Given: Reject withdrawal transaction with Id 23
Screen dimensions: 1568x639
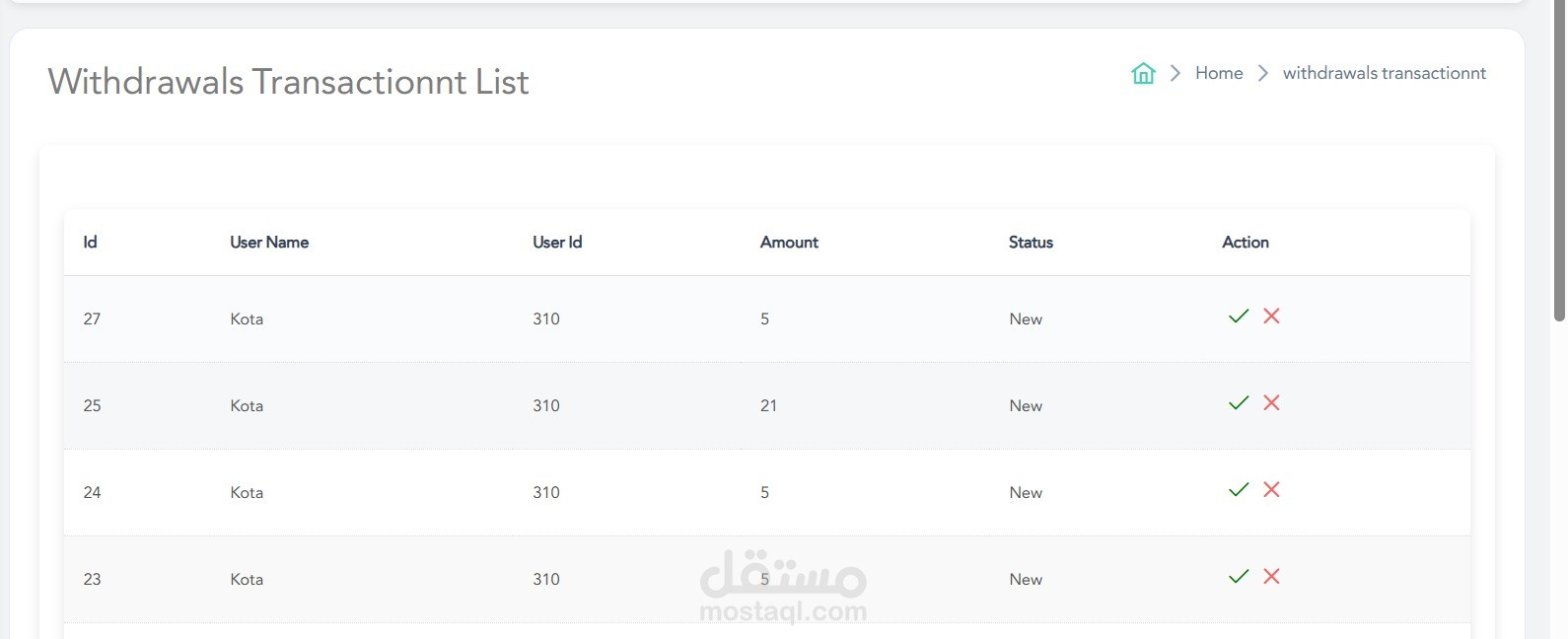Looking at the screenshot, I should coord(1271,577).
